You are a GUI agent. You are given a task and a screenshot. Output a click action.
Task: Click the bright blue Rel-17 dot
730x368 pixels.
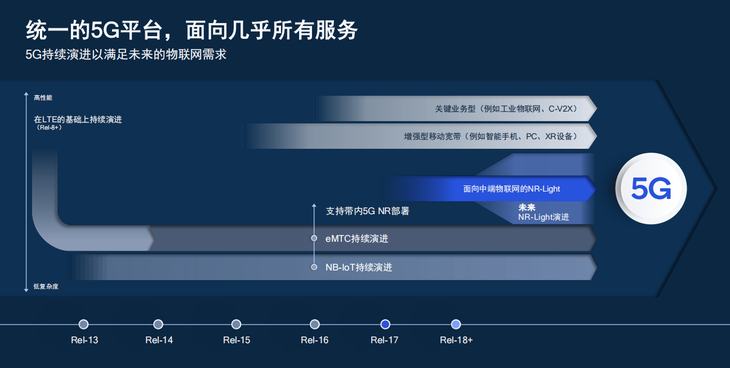pyautogui.click(x=385, y=324)
